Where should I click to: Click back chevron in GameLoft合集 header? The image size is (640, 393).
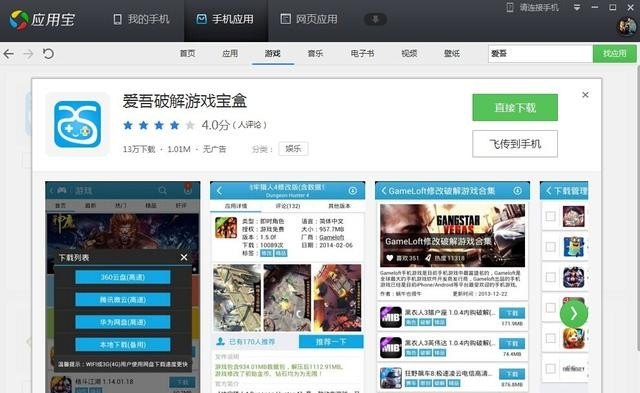[384, 191]
